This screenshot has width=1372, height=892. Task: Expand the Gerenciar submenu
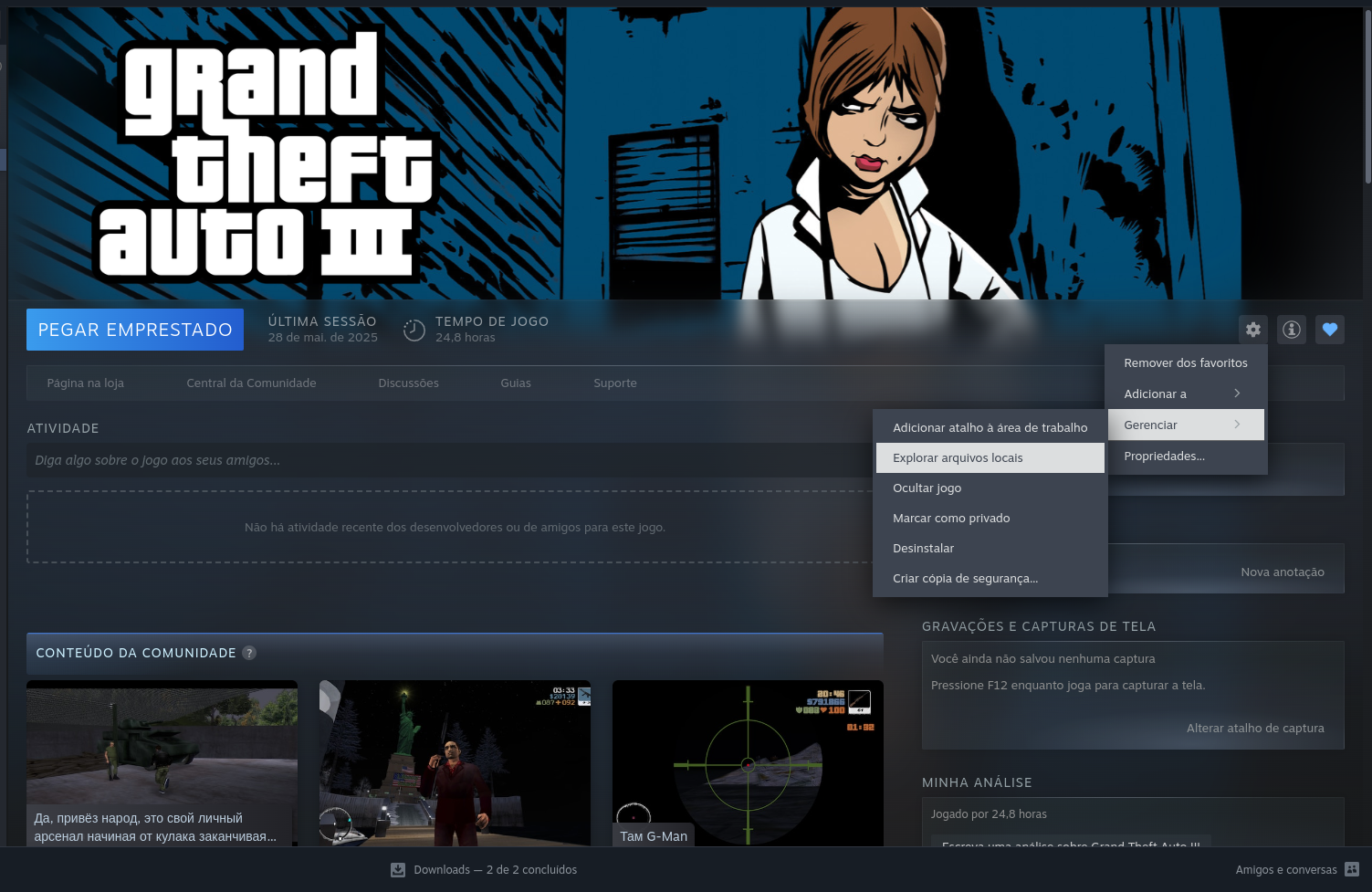pos(1185,425)
